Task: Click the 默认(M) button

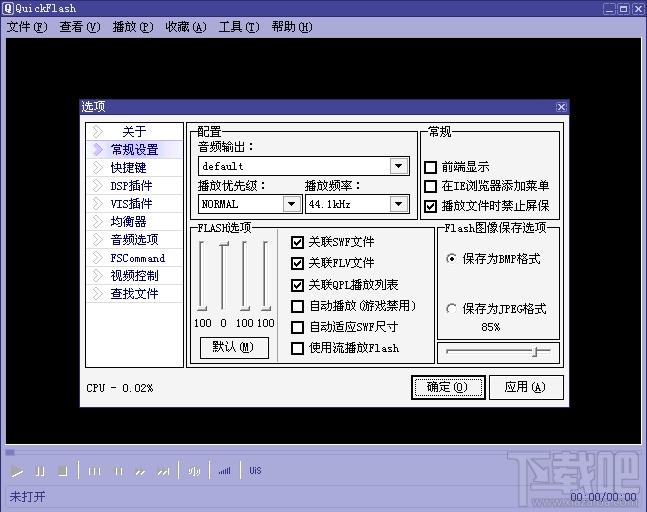Action: pos(234,347)
